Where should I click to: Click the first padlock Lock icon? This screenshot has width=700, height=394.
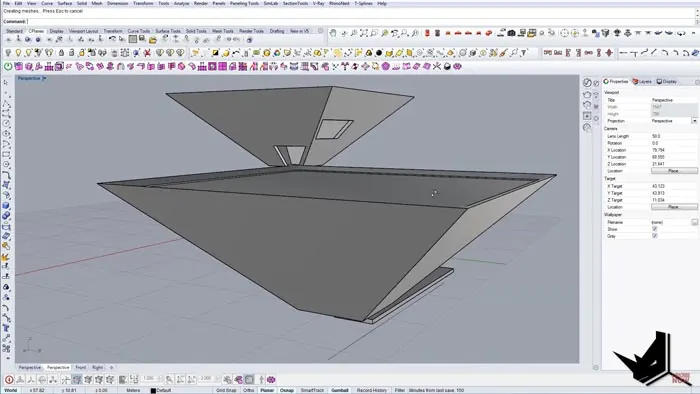coord(61,53)
